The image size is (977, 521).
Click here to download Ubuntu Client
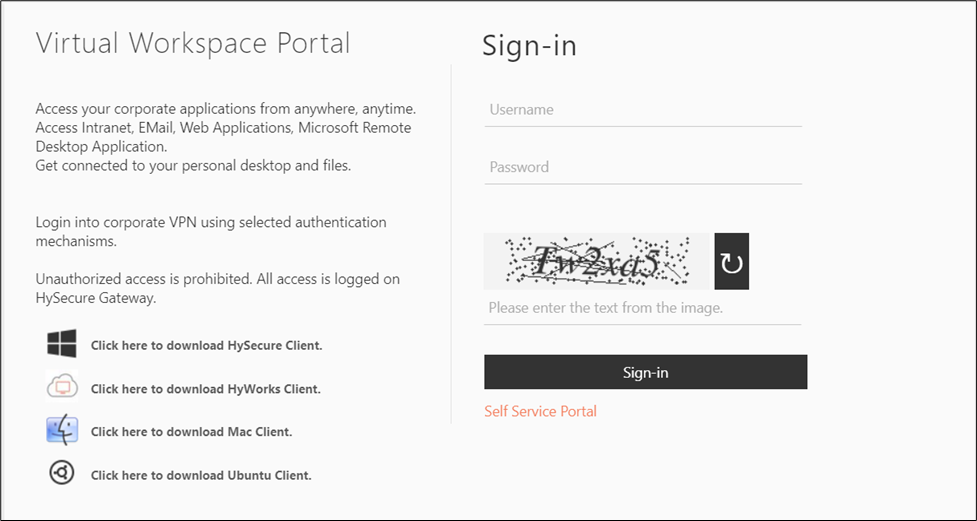201,476
